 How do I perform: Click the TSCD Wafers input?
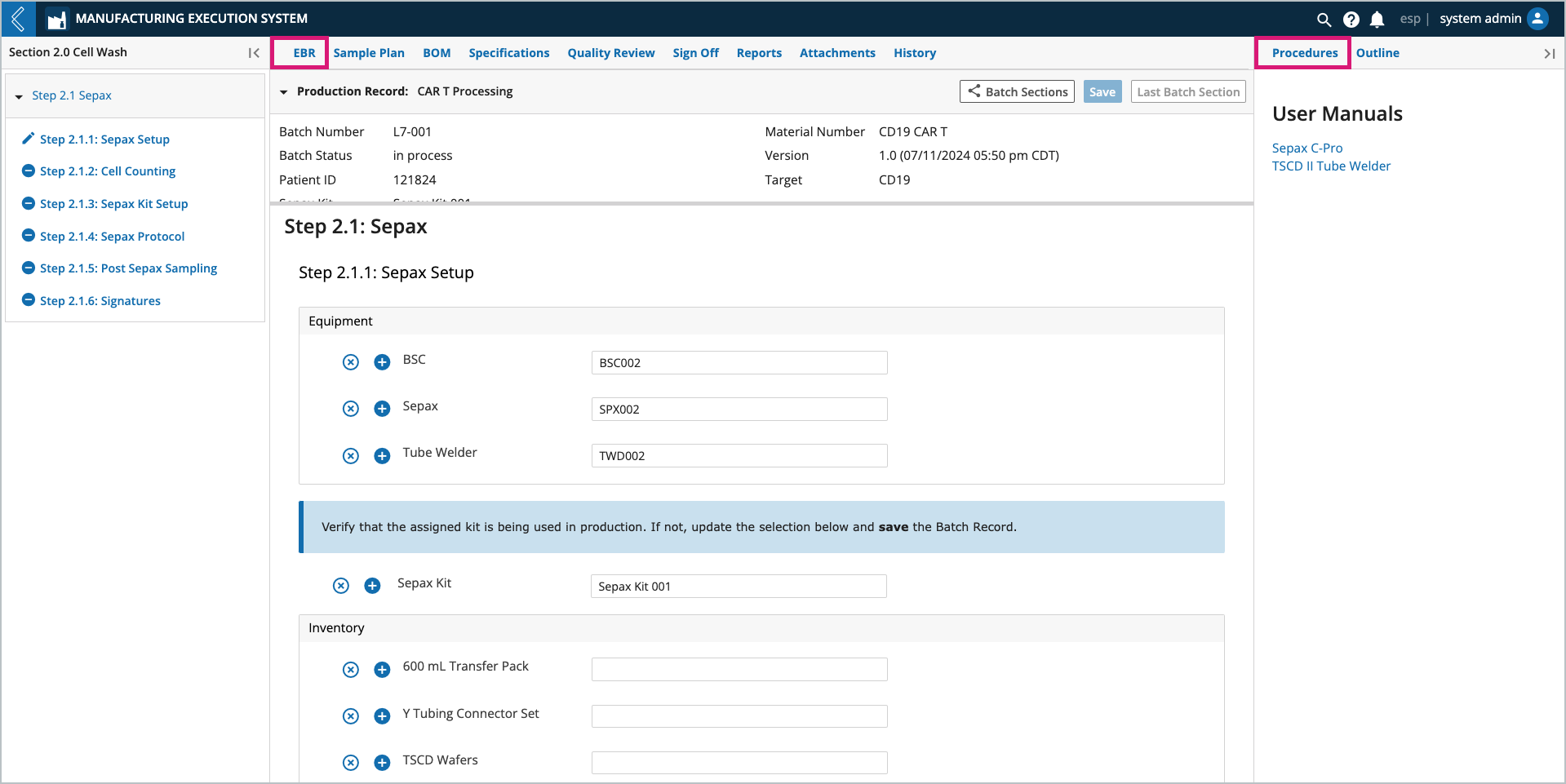pos(739,763)
